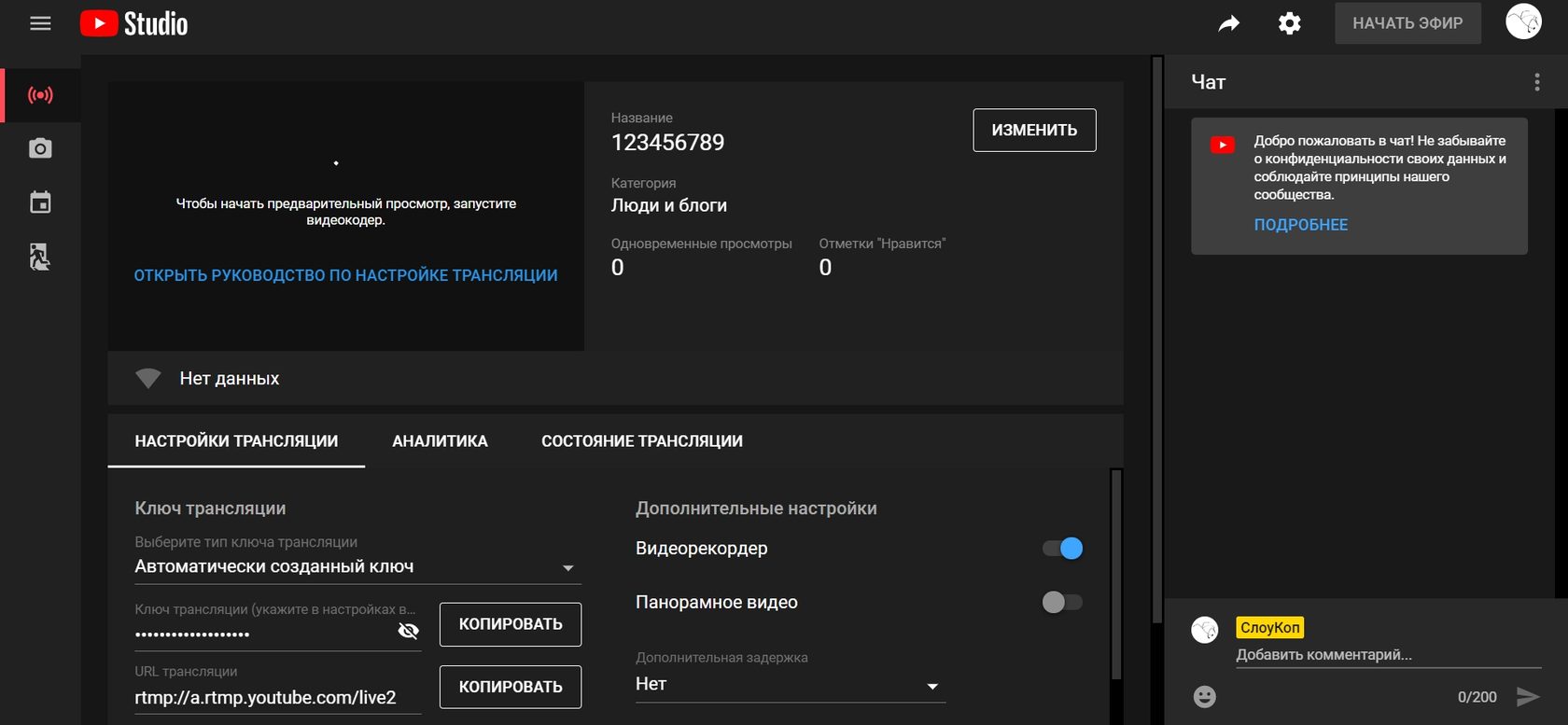The height and width of the screenshot is (725, 1568).
Task: Open the Manage scheduled streams calendar icon
Action: pyautogui.click(x=40, y=202)
